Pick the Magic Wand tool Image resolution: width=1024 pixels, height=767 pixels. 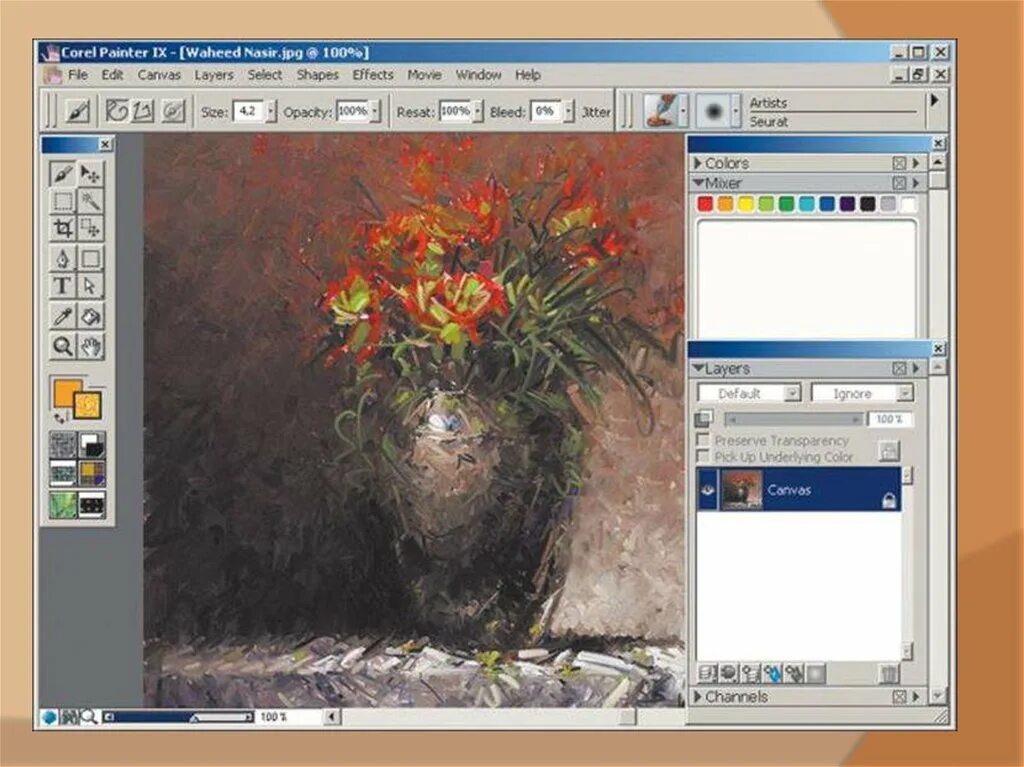coord(91,201)
